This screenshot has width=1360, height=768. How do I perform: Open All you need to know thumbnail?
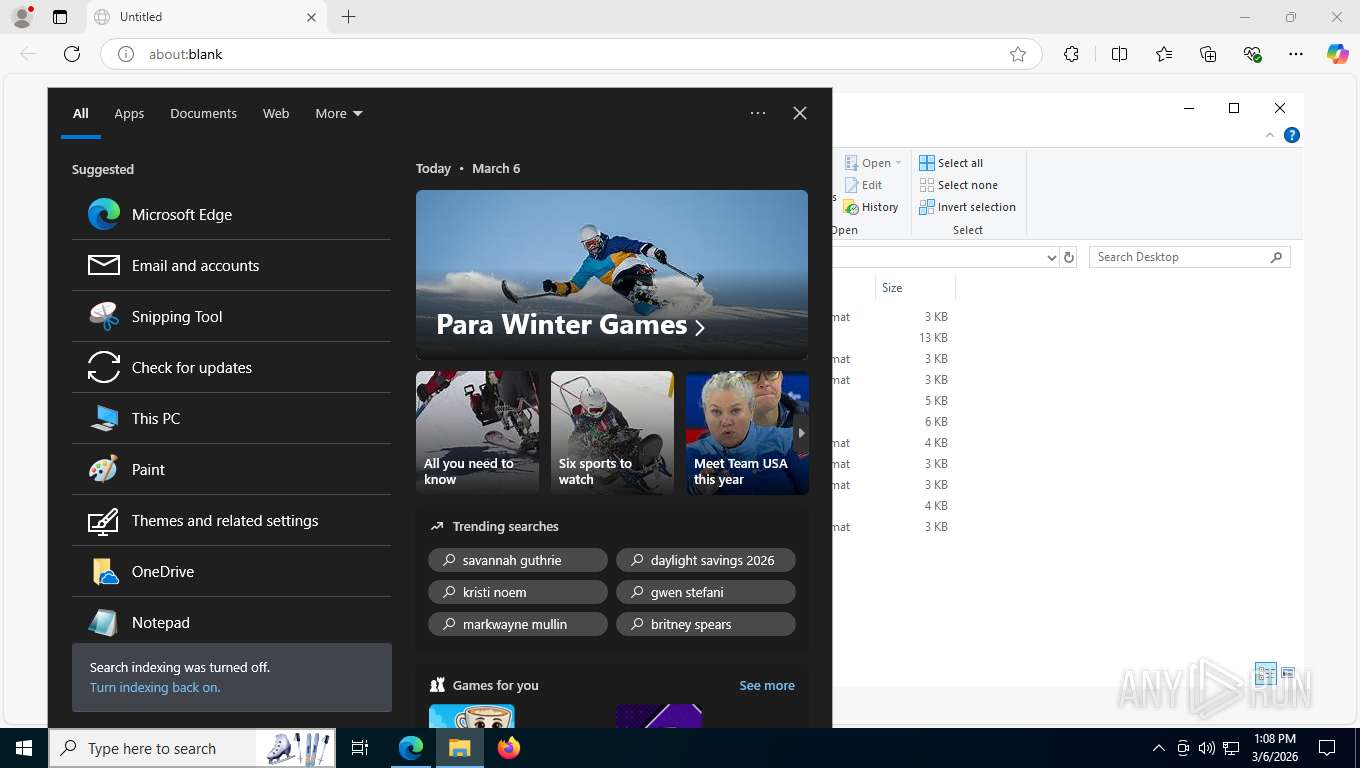click(x=477, y=433)
